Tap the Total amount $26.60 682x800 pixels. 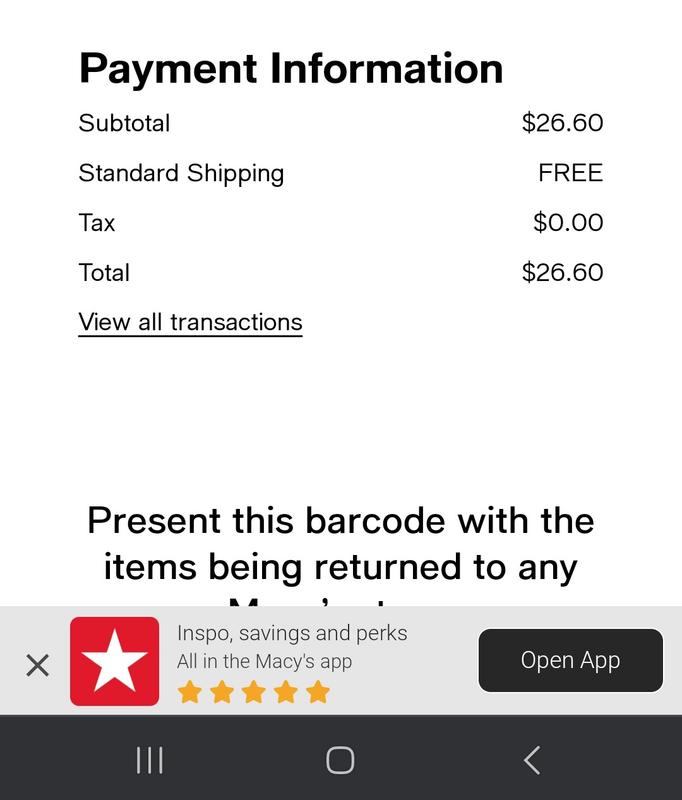click(562, 273)
